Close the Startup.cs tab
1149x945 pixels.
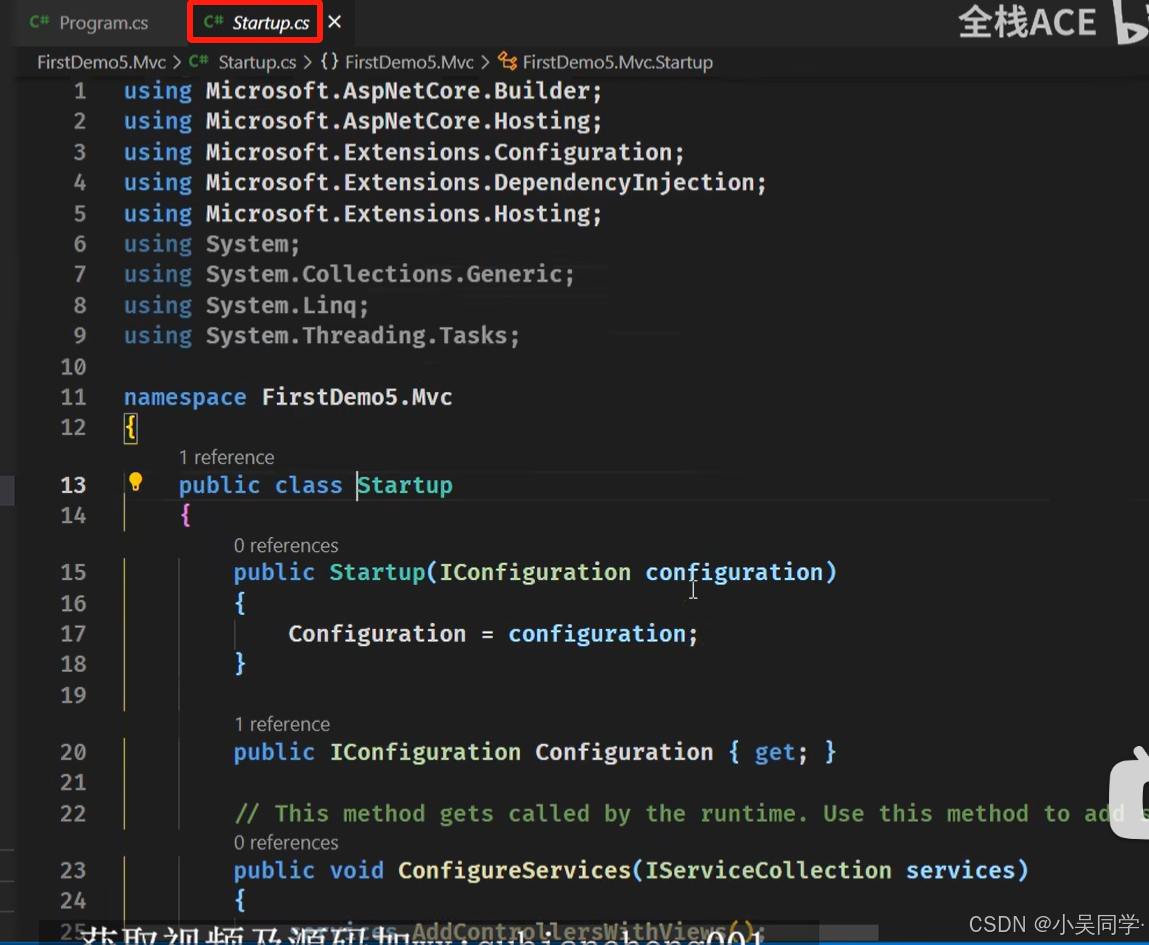[x=335, y=22]
